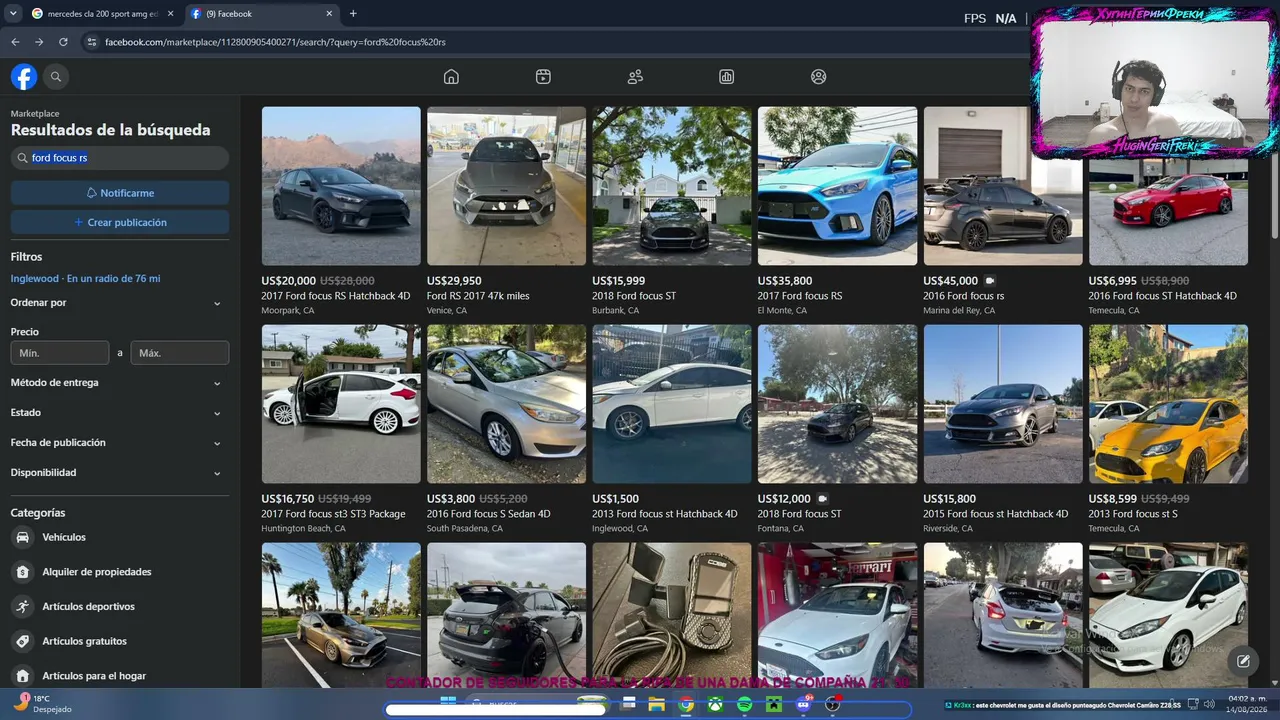Viewport: 1280px width, 720px height.
Task: Click the Marketplace search field
Action: [x=120, y=158]
